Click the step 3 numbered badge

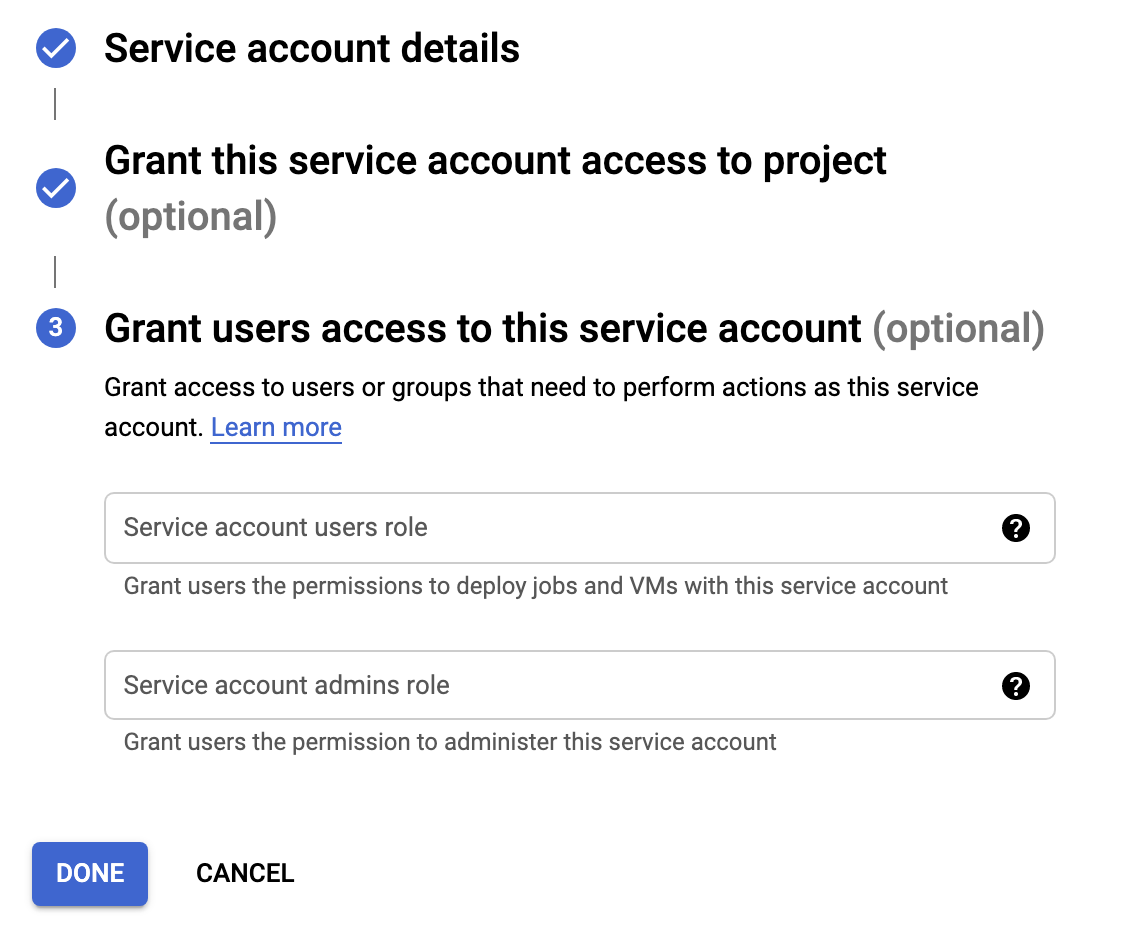[x=55, y=328]
